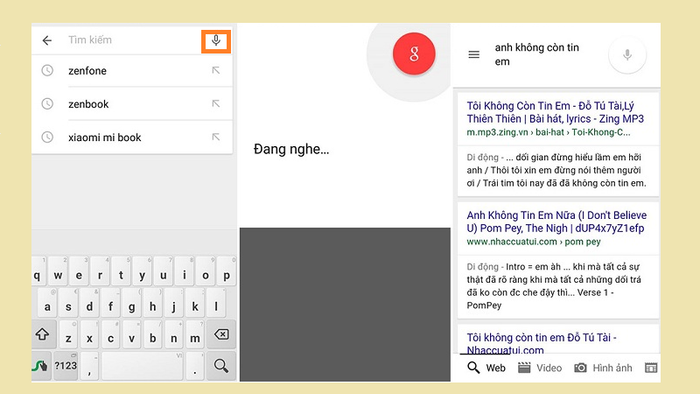Image resolution: width=700 pixels, height=394 pixels.
Task: Tap the c key on keyboard
Action: (x=111, y=334)
